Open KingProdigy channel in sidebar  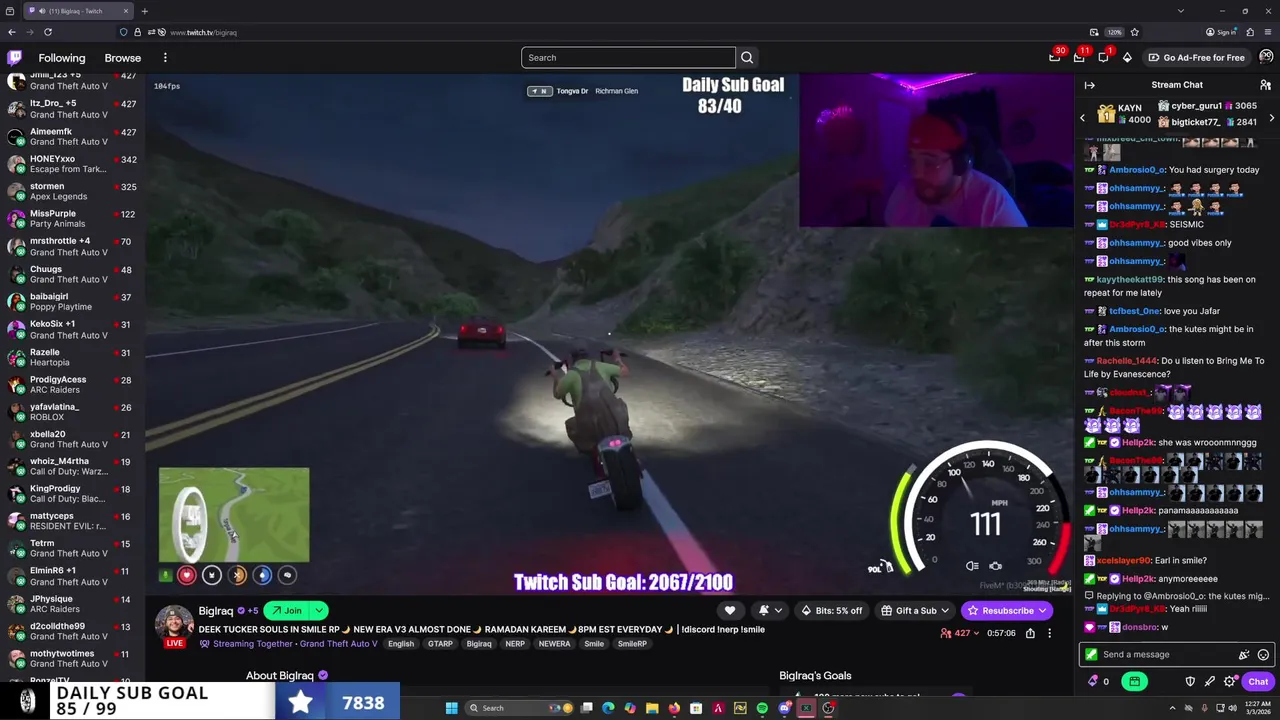[72, 493]
